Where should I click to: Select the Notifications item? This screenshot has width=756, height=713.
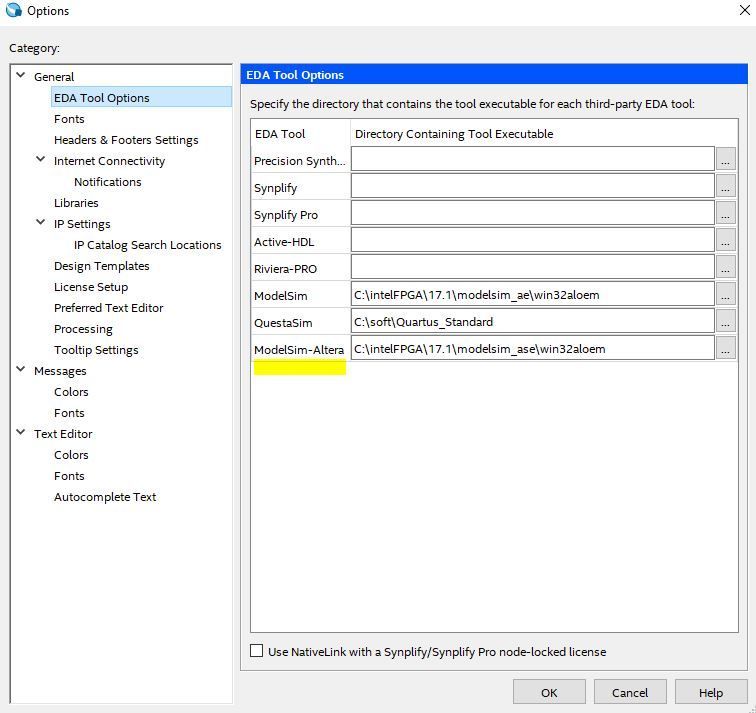[108, 182]
